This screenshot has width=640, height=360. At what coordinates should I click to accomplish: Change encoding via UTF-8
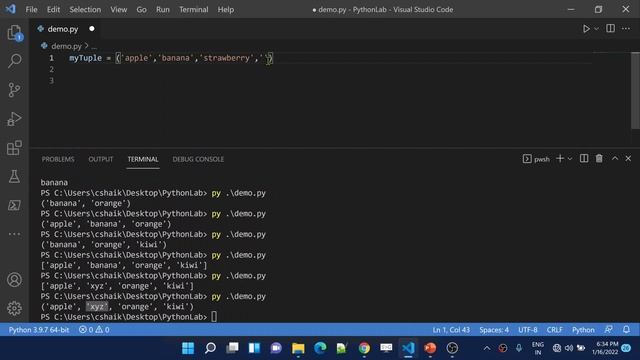click(x=528, y=330)
